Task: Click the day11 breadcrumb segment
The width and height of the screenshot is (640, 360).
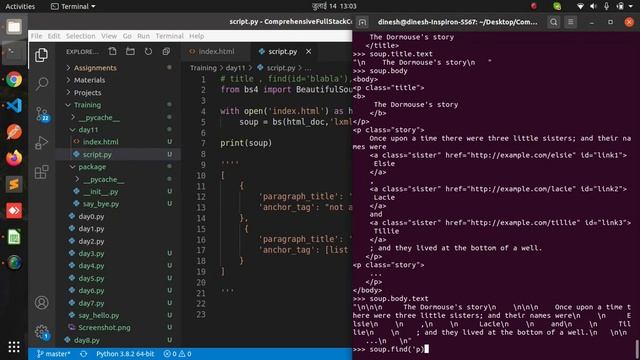Action: click(x=236, y=68)
